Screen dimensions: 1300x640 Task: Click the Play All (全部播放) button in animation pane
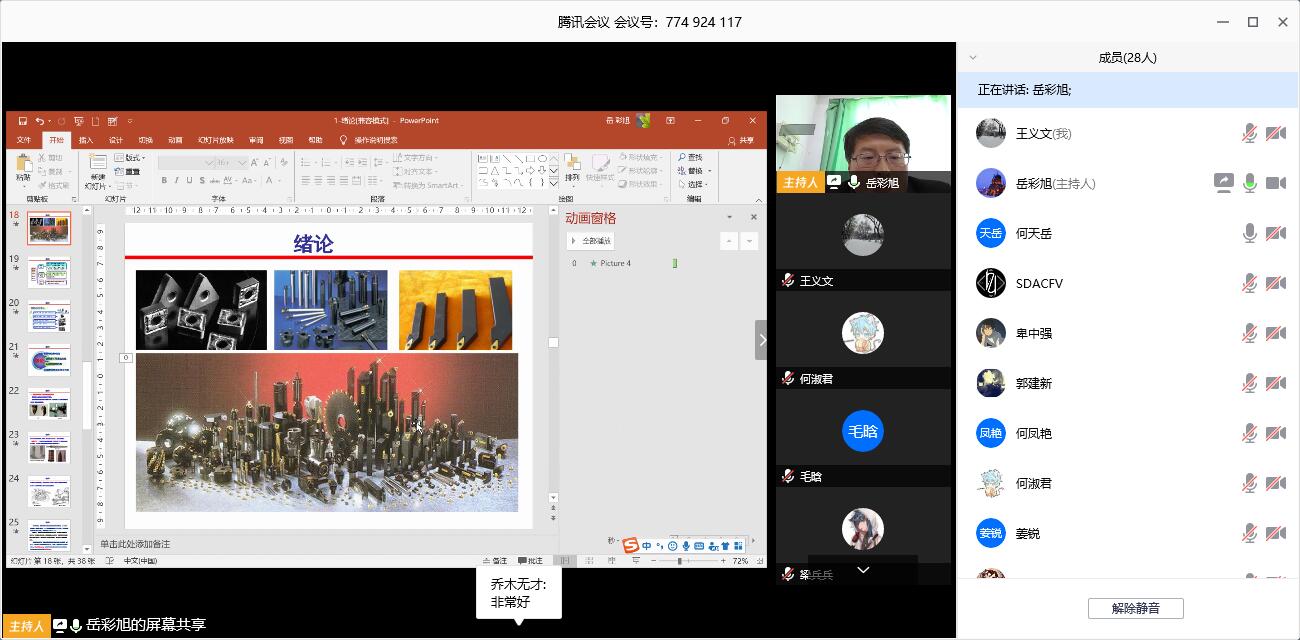pyautogui.click(x=591, y=241)
